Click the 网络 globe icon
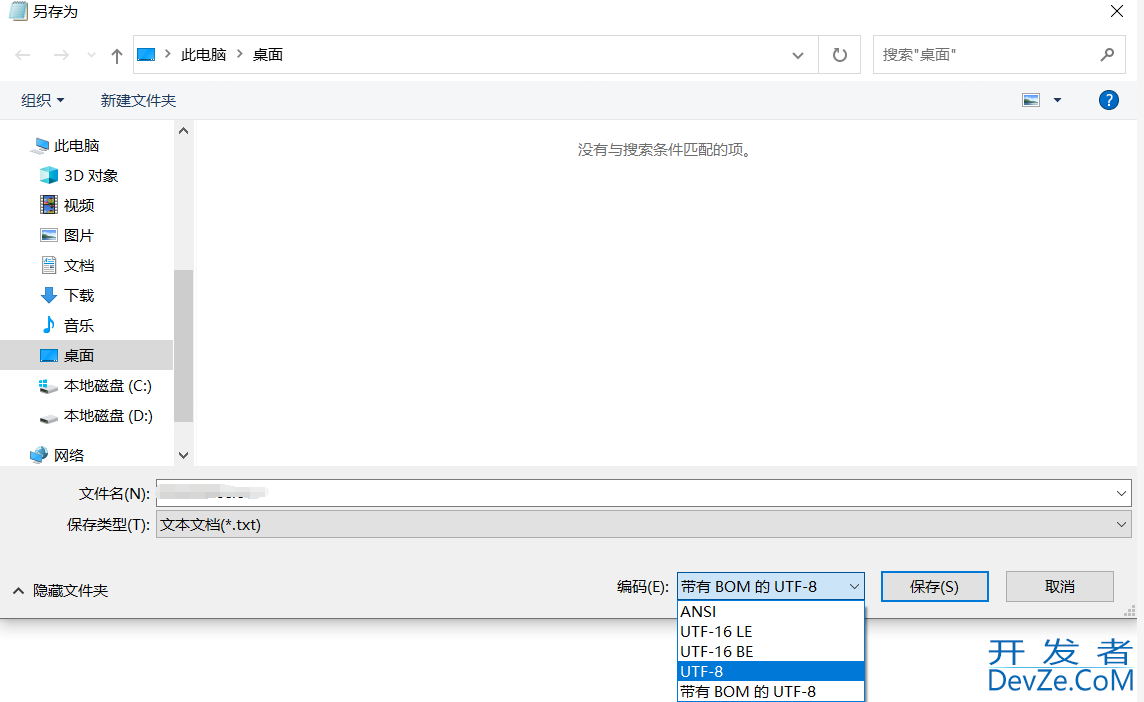The height and width of the screenshot is (702, 1144). click(39, 455)
